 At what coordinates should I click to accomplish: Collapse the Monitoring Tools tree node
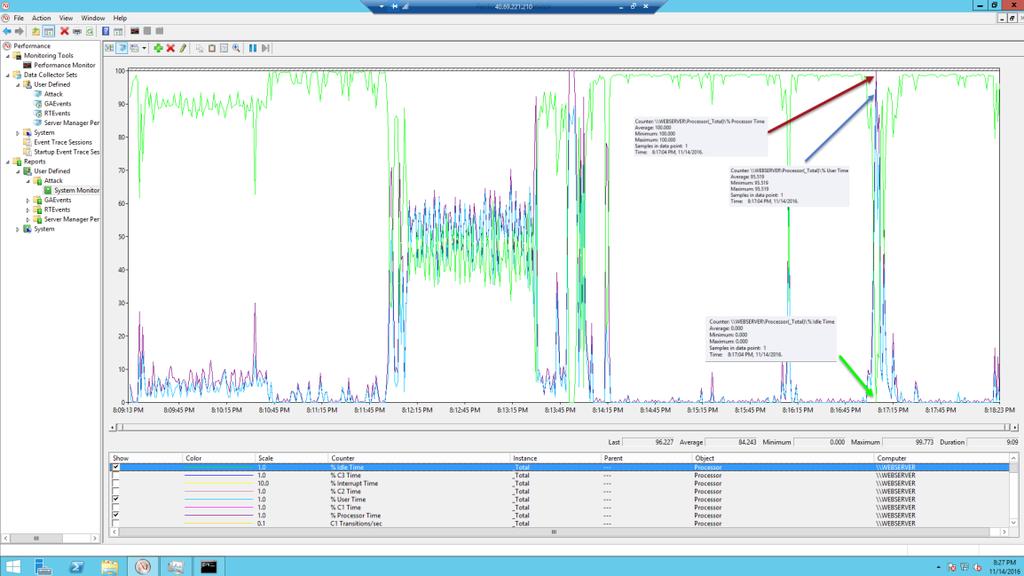[8, 56]
